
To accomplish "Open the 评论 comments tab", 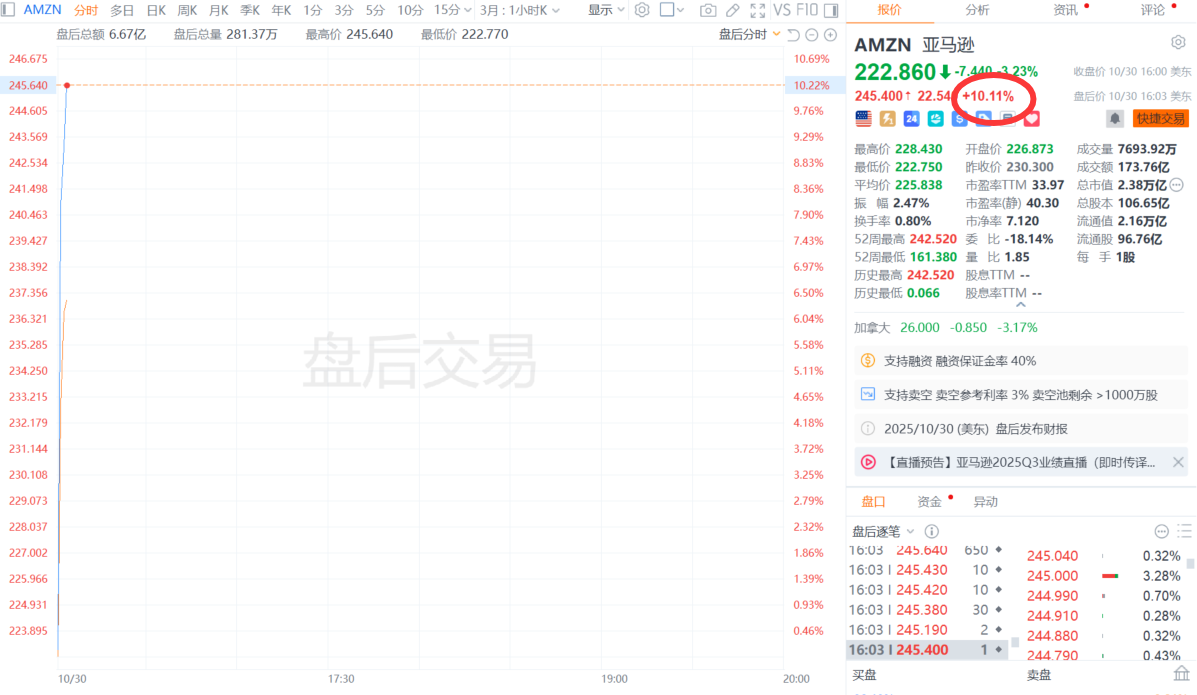I will tap(1153, 10).
